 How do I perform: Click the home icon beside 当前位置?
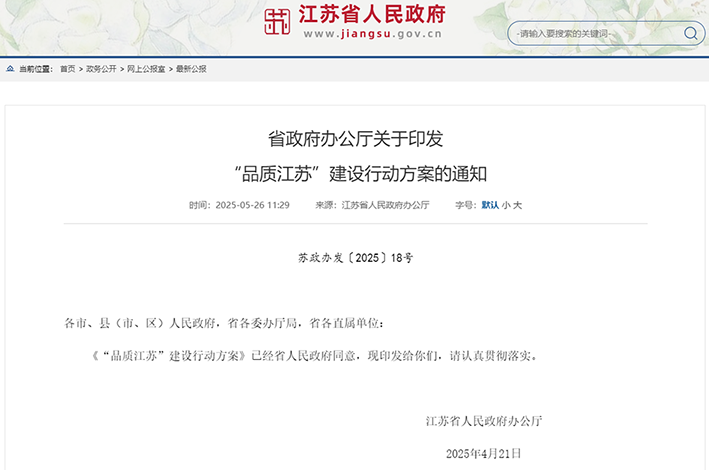[x=10, y=69]
